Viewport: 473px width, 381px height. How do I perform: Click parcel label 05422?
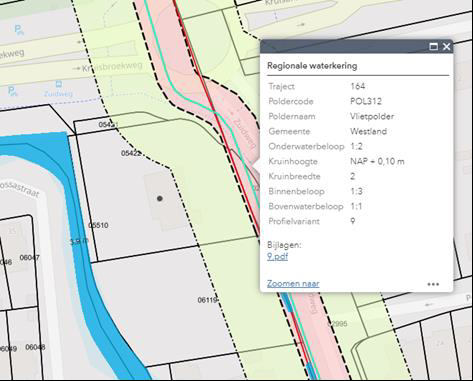(x=131, y=153)
